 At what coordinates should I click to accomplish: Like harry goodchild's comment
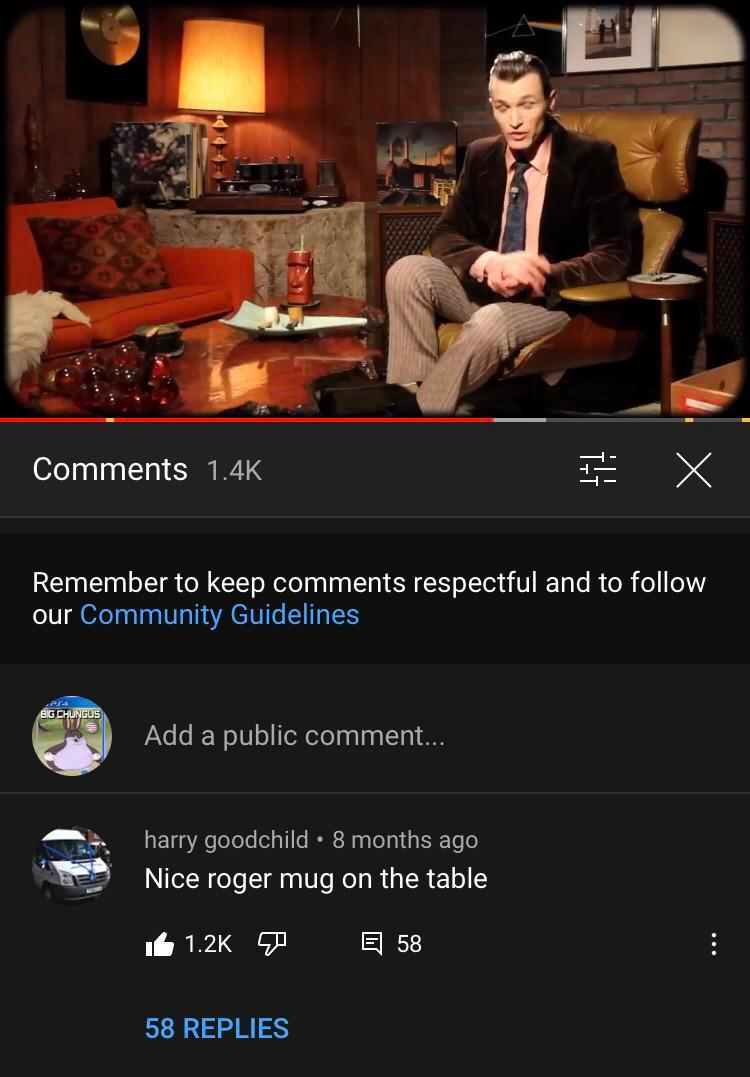[160, 944]
